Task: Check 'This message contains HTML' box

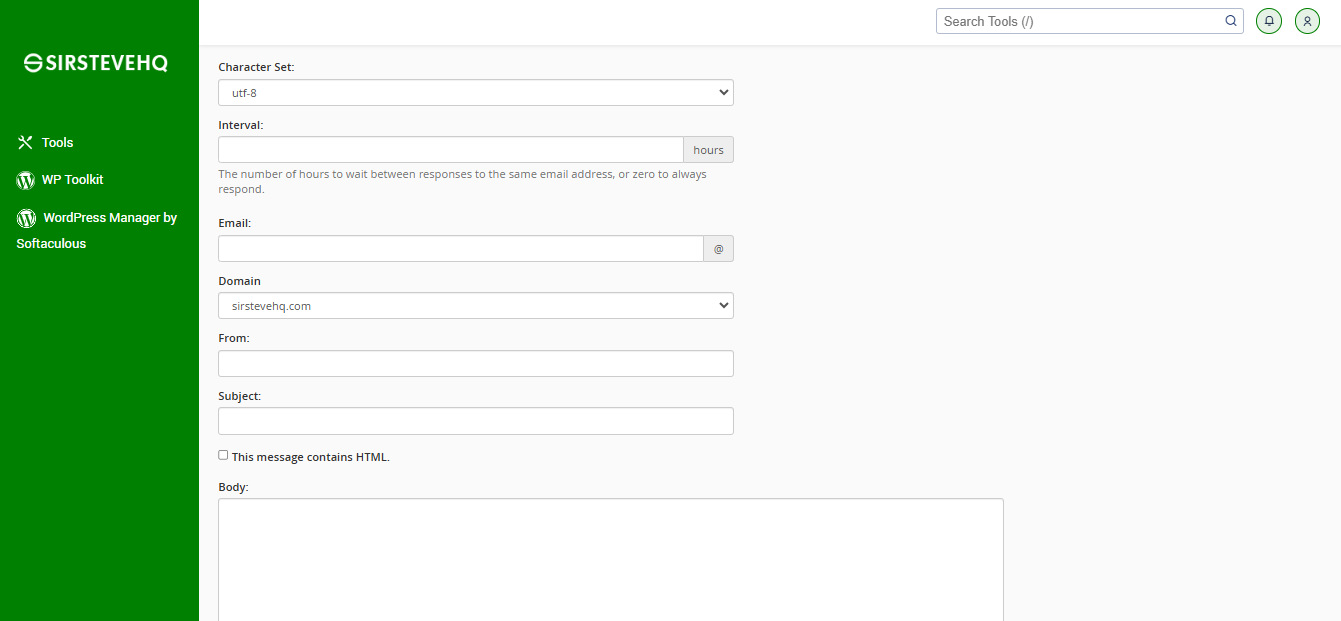Action: pos(224,455)
